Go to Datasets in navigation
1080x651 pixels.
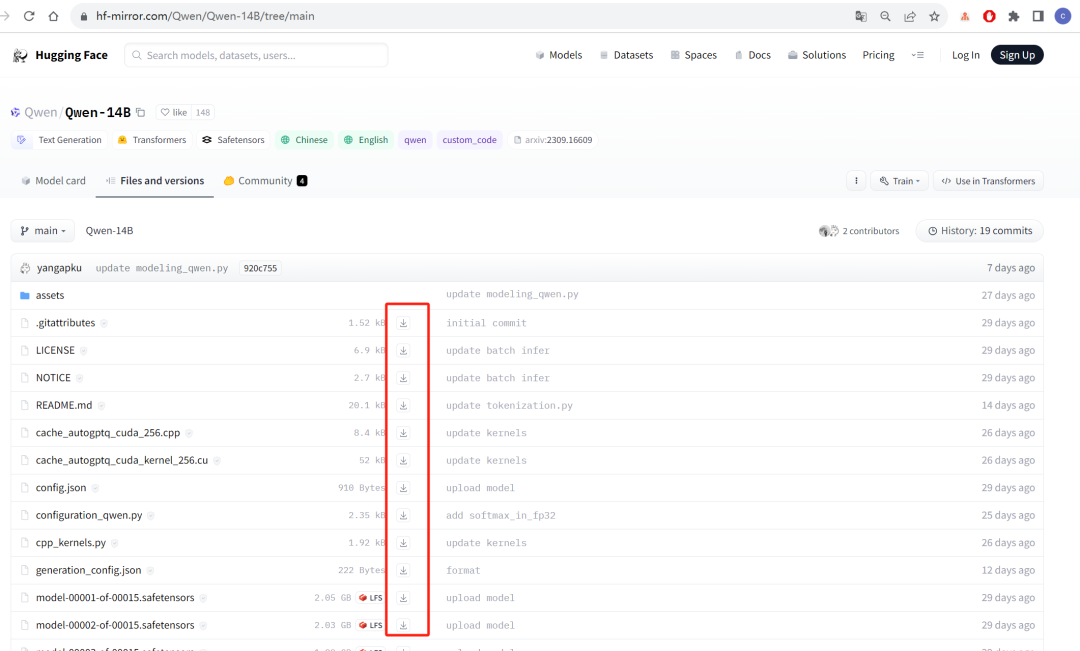[x=626, y=55]
